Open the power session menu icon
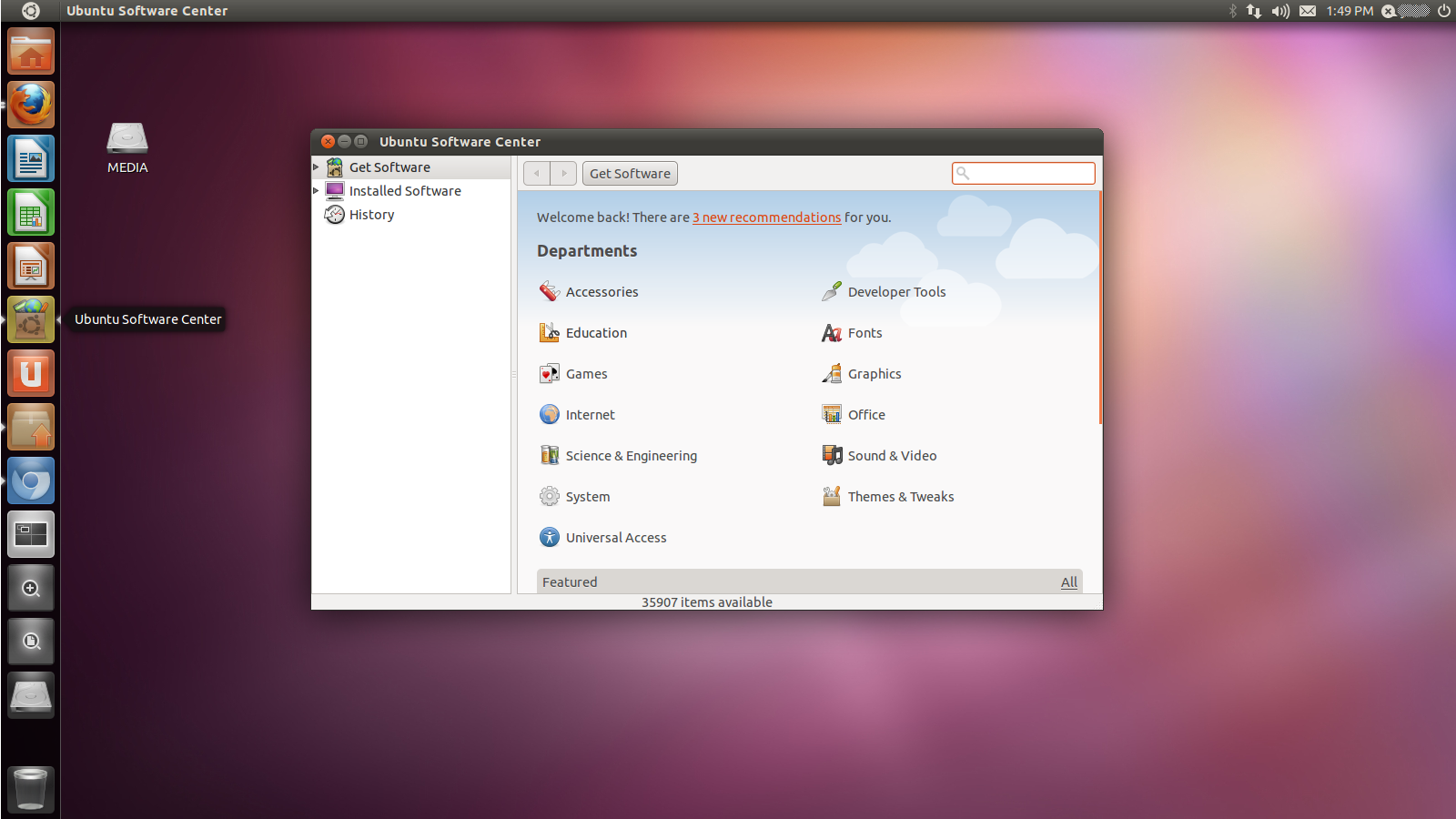 click(x=1443, y=11)
